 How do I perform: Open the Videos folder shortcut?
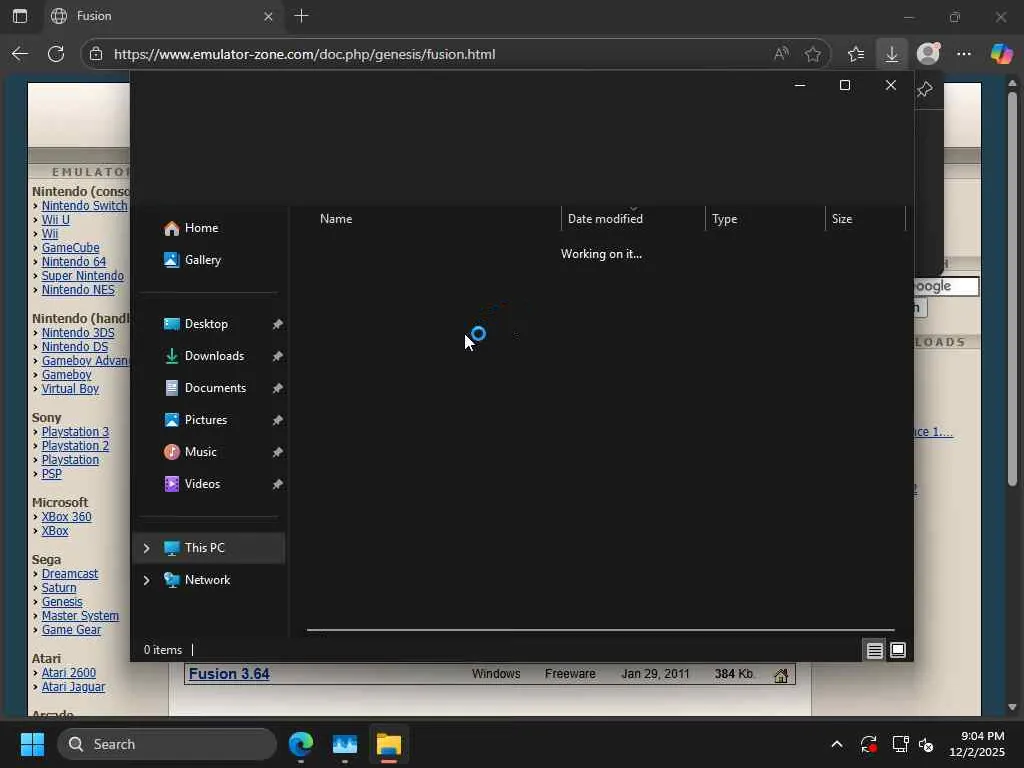pyautogui.click(x=192, y=484)
